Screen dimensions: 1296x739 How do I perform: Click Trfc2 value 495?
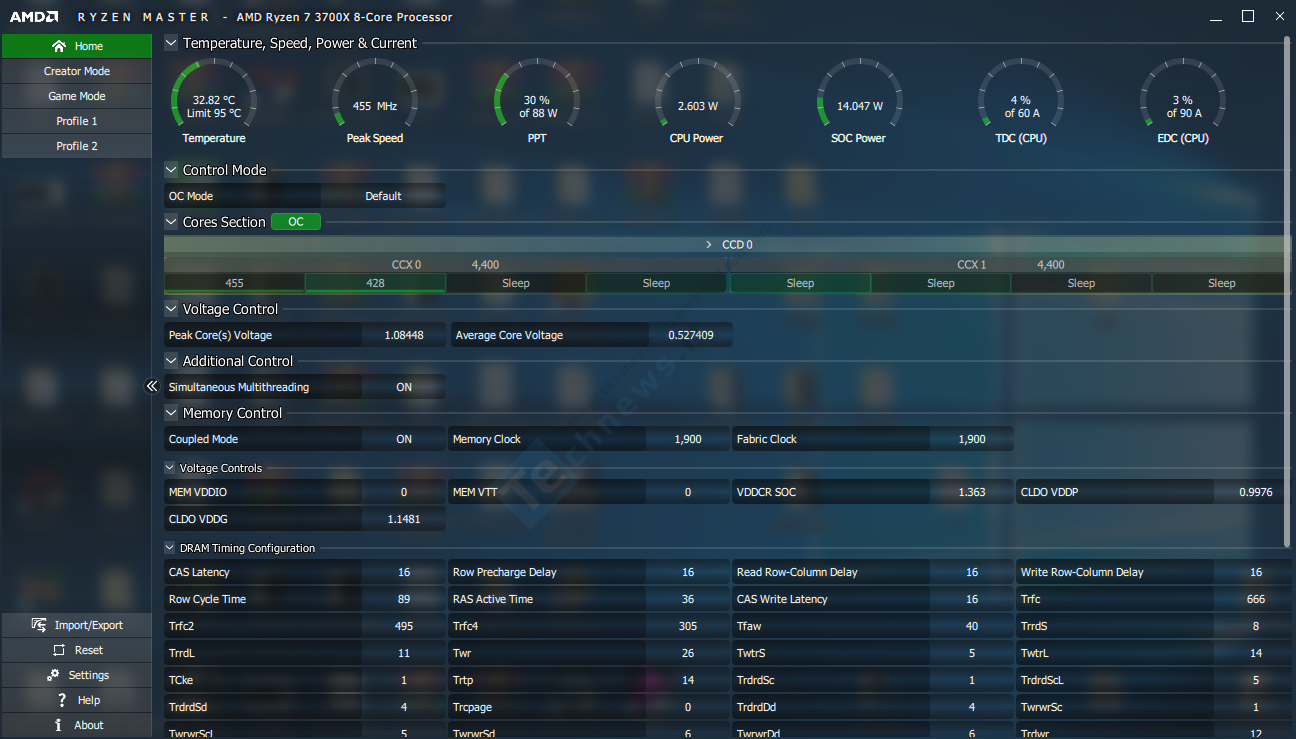(x=404, y=626)
